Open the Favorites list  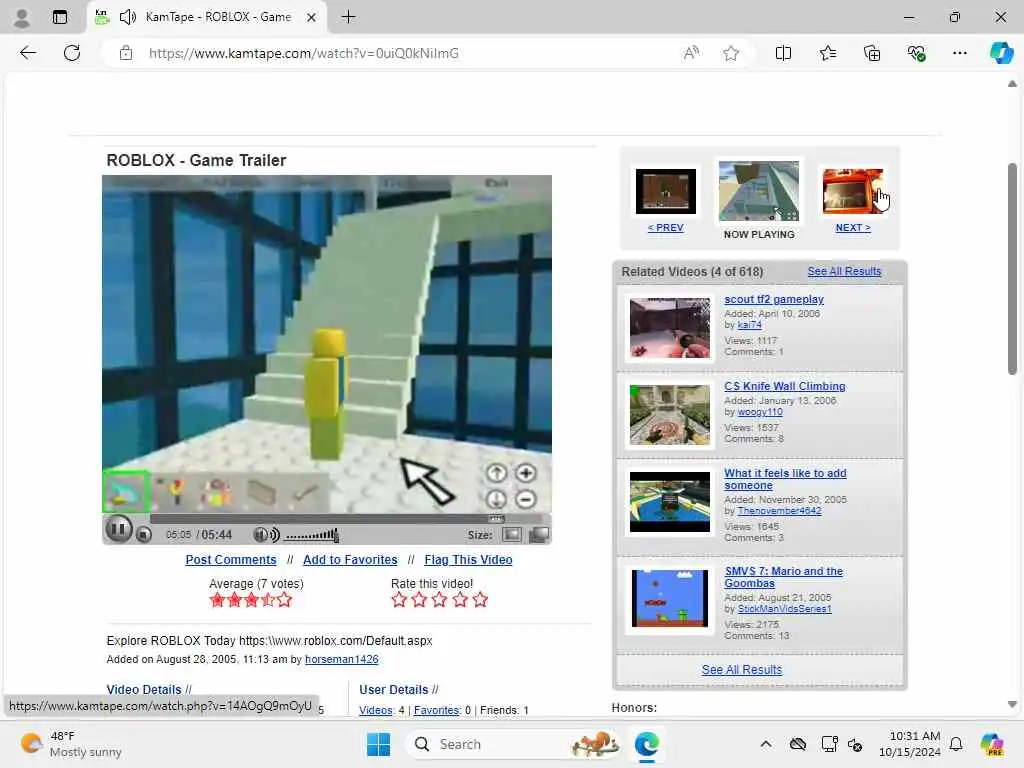[x=827, y=53]
